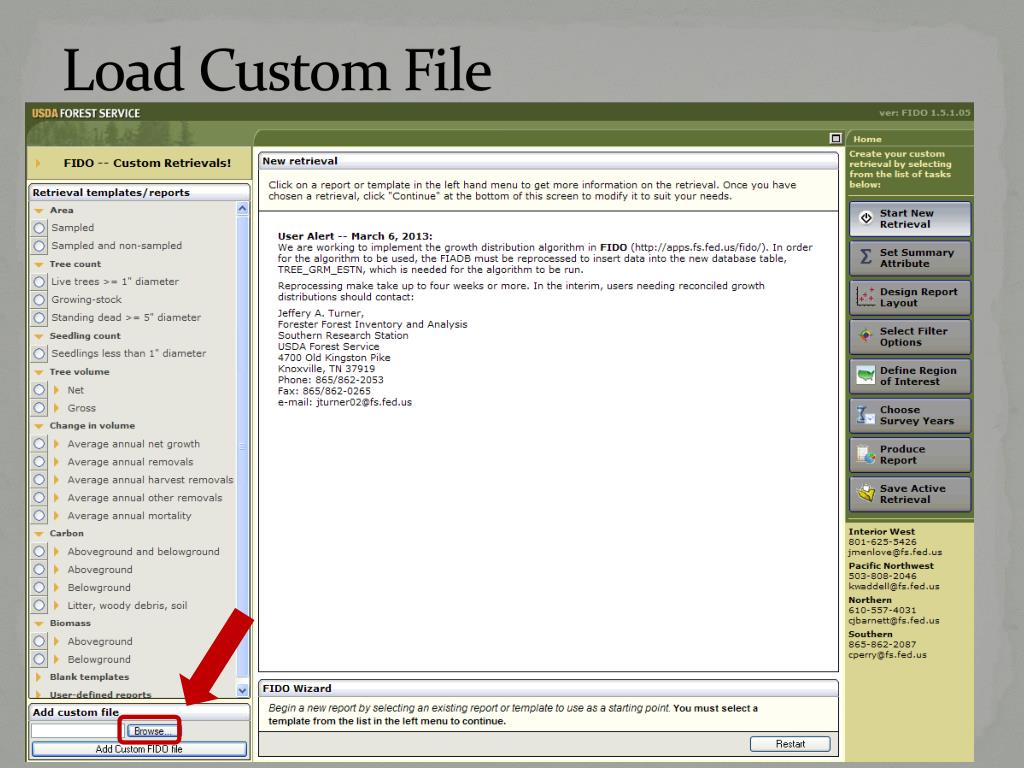Image resolution: width=1024 pixels, height=768 pixels.
Task: Click the Produce Report icon
Action: tap(865, 454)
